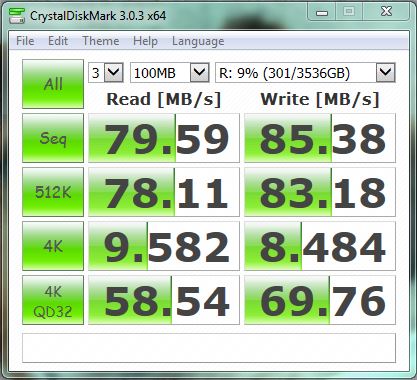Start the 4K QD32 benchmark test
This screenshot has height=380, width=417.
point(53,300)
